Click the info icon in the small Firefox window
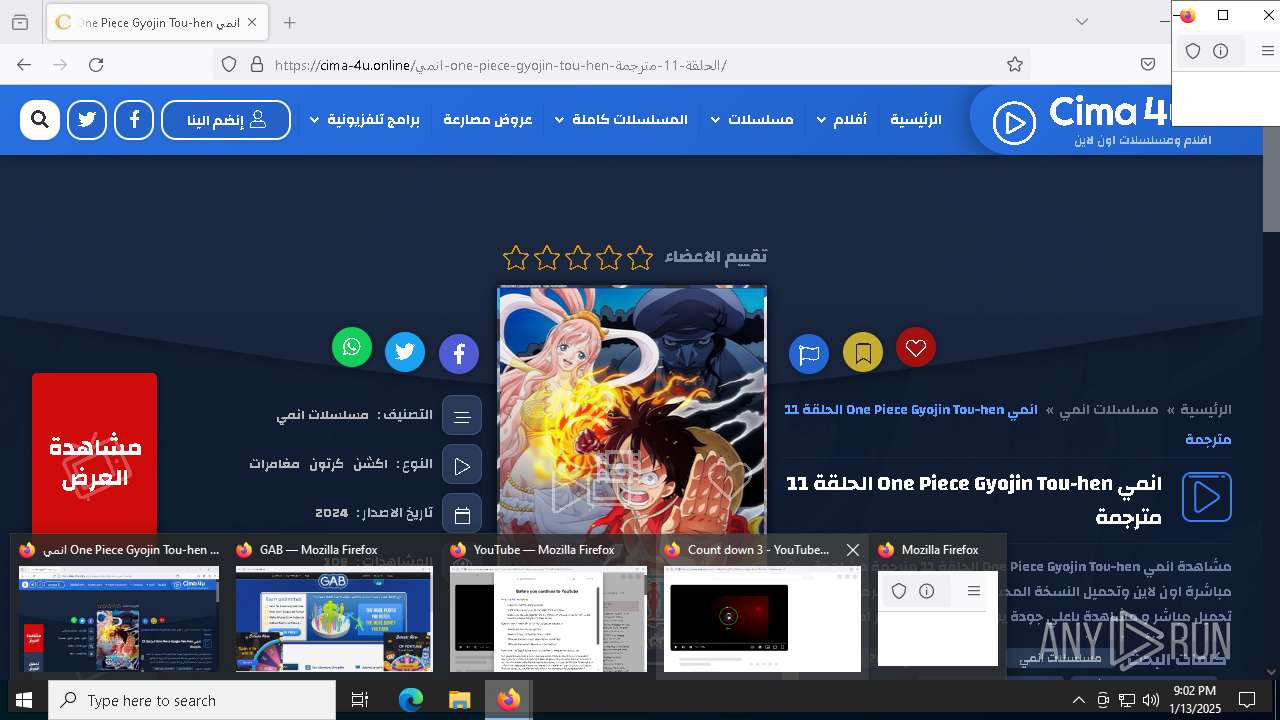Image resolution: width=1280 pixels, height=720 pixels. point(1221,51)
